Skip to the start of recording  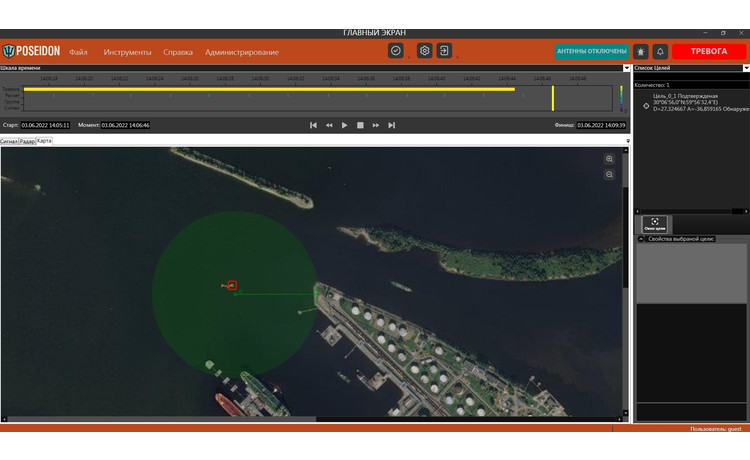(313, 125)
